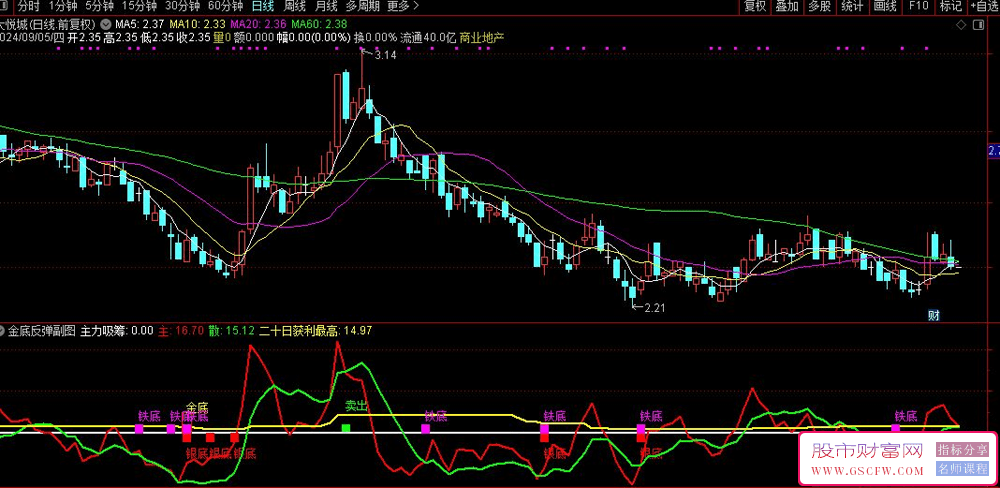The image size is (1000, 488).
Task: Toggle 叠加 overlay comparison
Action: coord(787,7)
